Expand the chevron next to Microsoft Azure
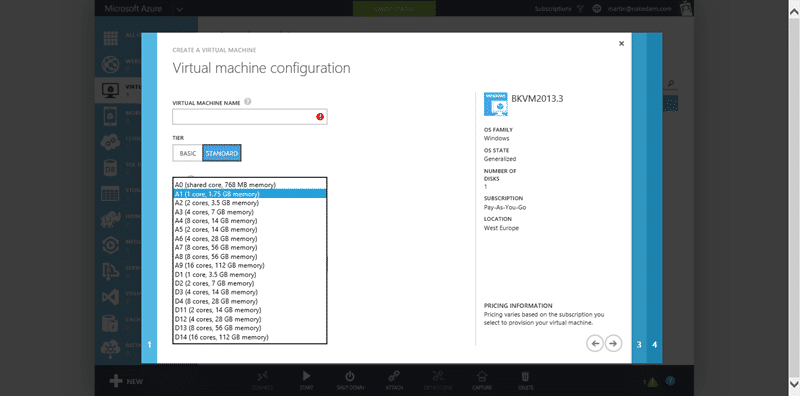This screenshot has height=396, width=800. (180, 9)
